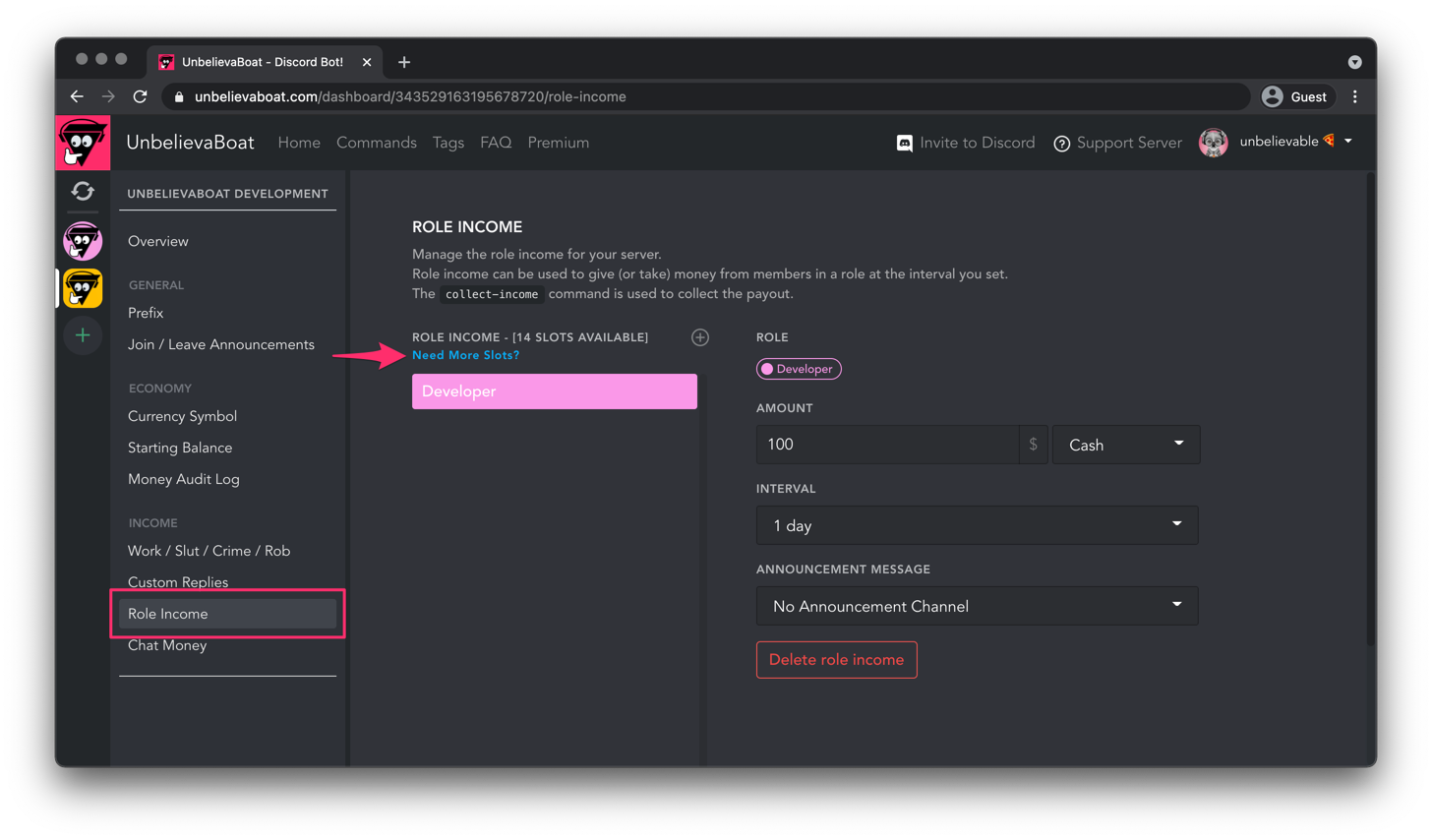Open the Cash currency type dropdown

[1125, 445]
